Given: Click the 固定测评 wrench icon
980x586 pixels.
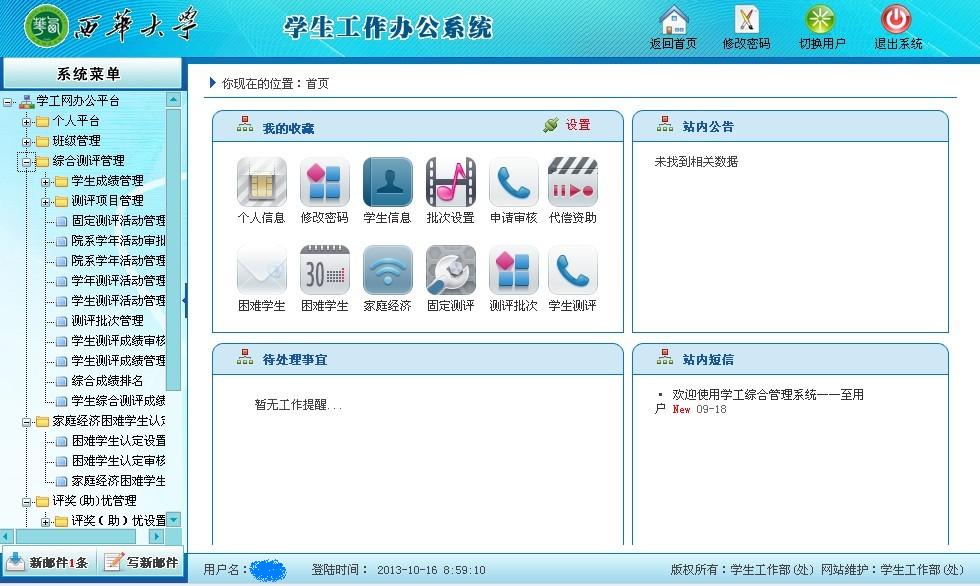Looking at the screenshot, I should pyautogui.click(x=450, y=270).
